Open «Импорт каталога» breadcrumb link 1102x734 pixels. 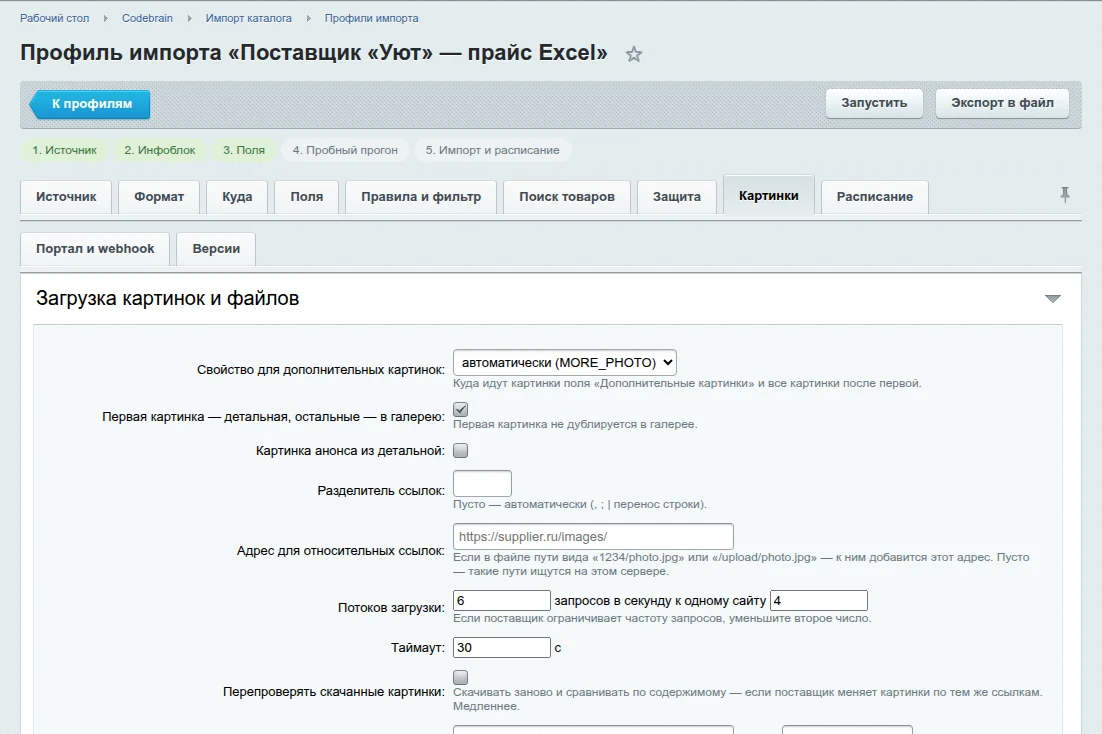(248, 18)
